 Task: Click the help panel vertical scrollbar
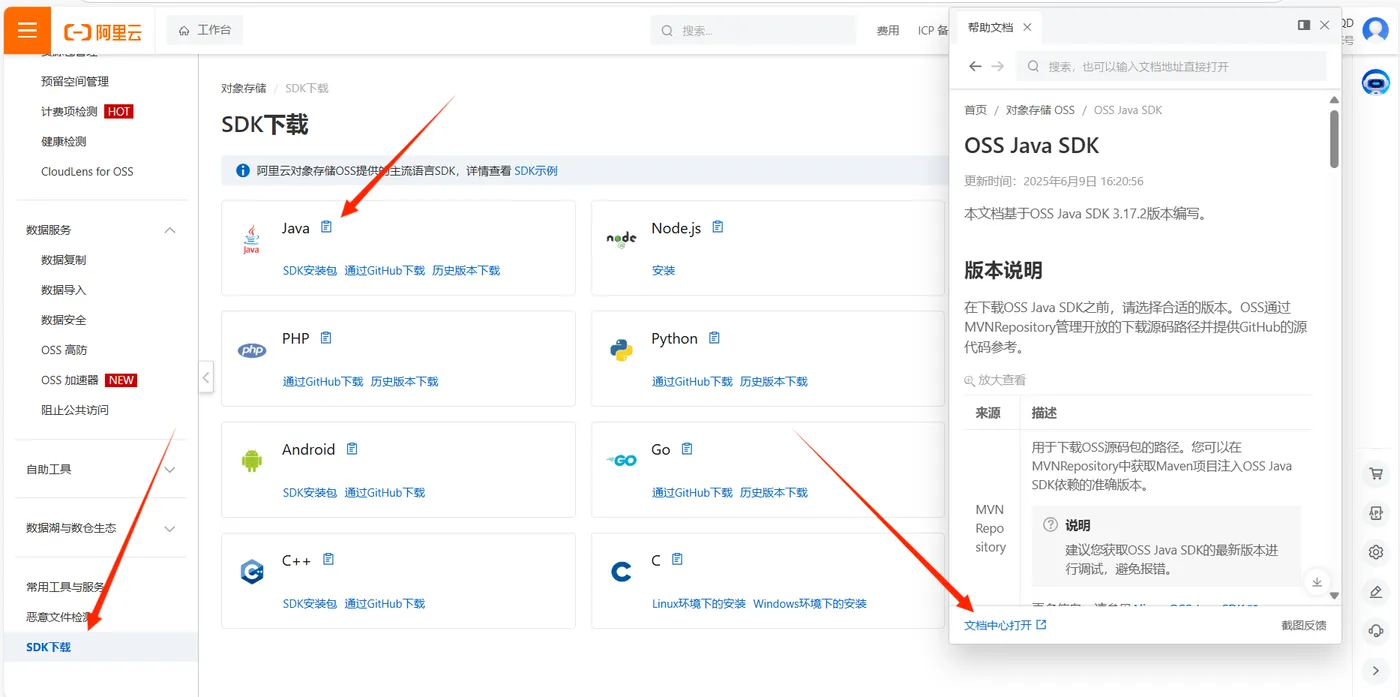(1334, 140)
